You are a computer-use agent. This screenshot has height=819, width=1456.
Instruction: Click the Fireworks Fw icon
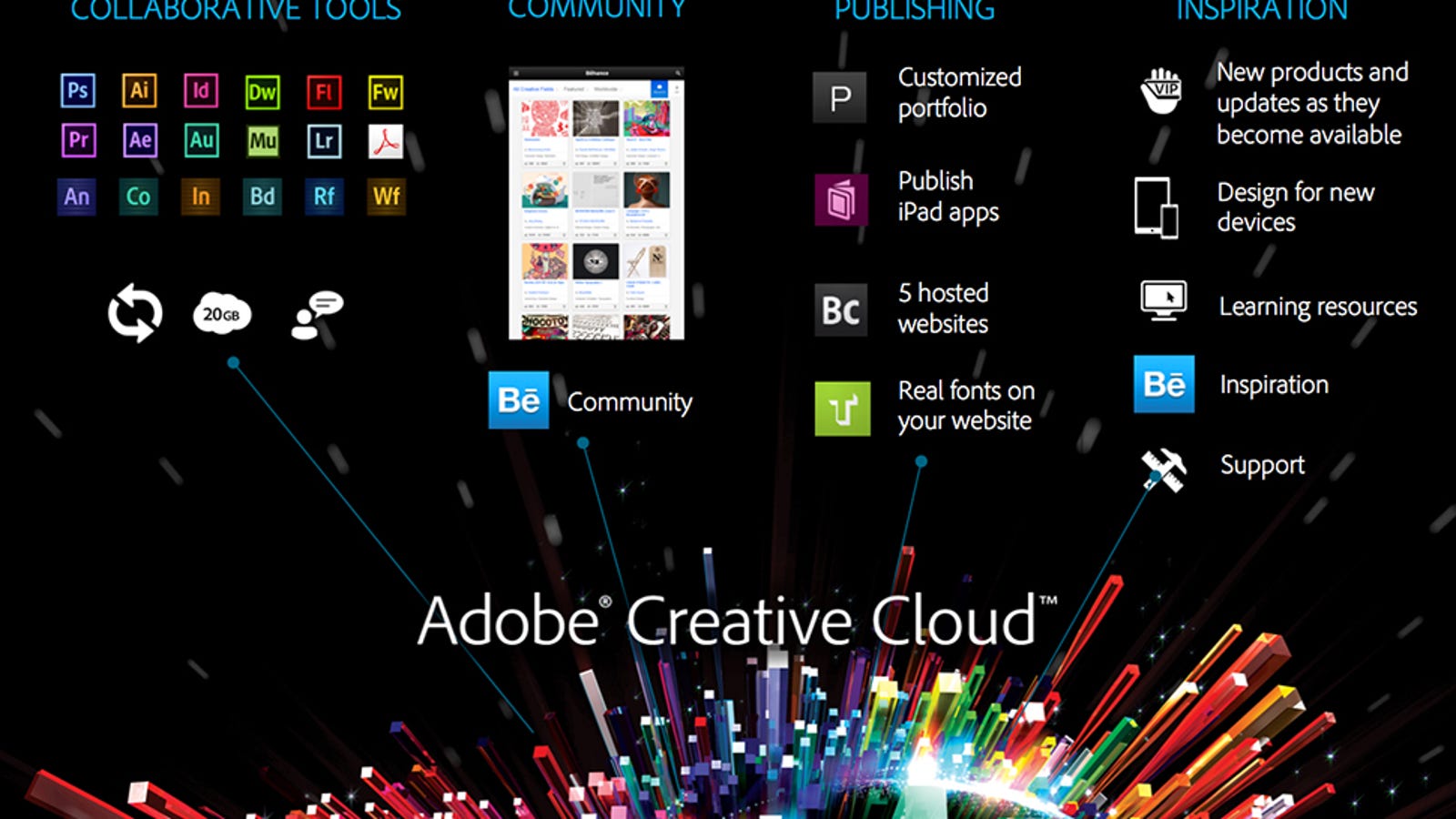385,92
